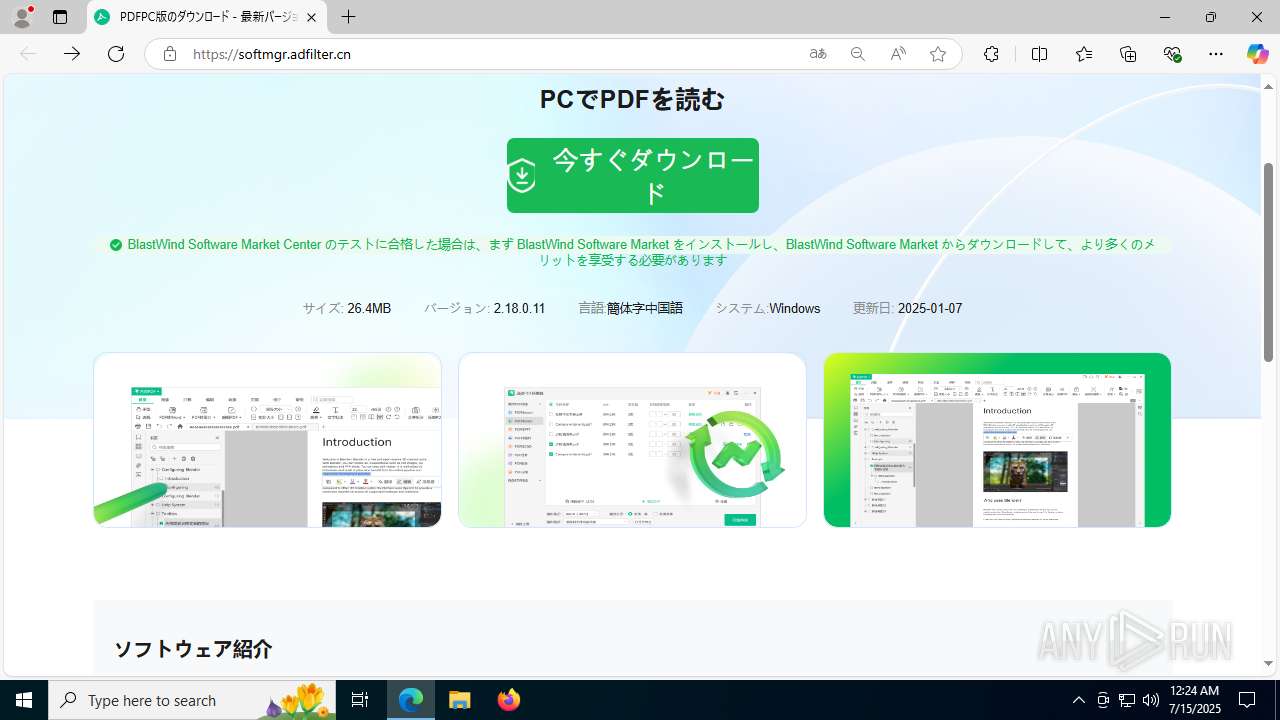Open a new browser tab
The width and height of the screenshot is (1280, 720).
coord(348,17)
